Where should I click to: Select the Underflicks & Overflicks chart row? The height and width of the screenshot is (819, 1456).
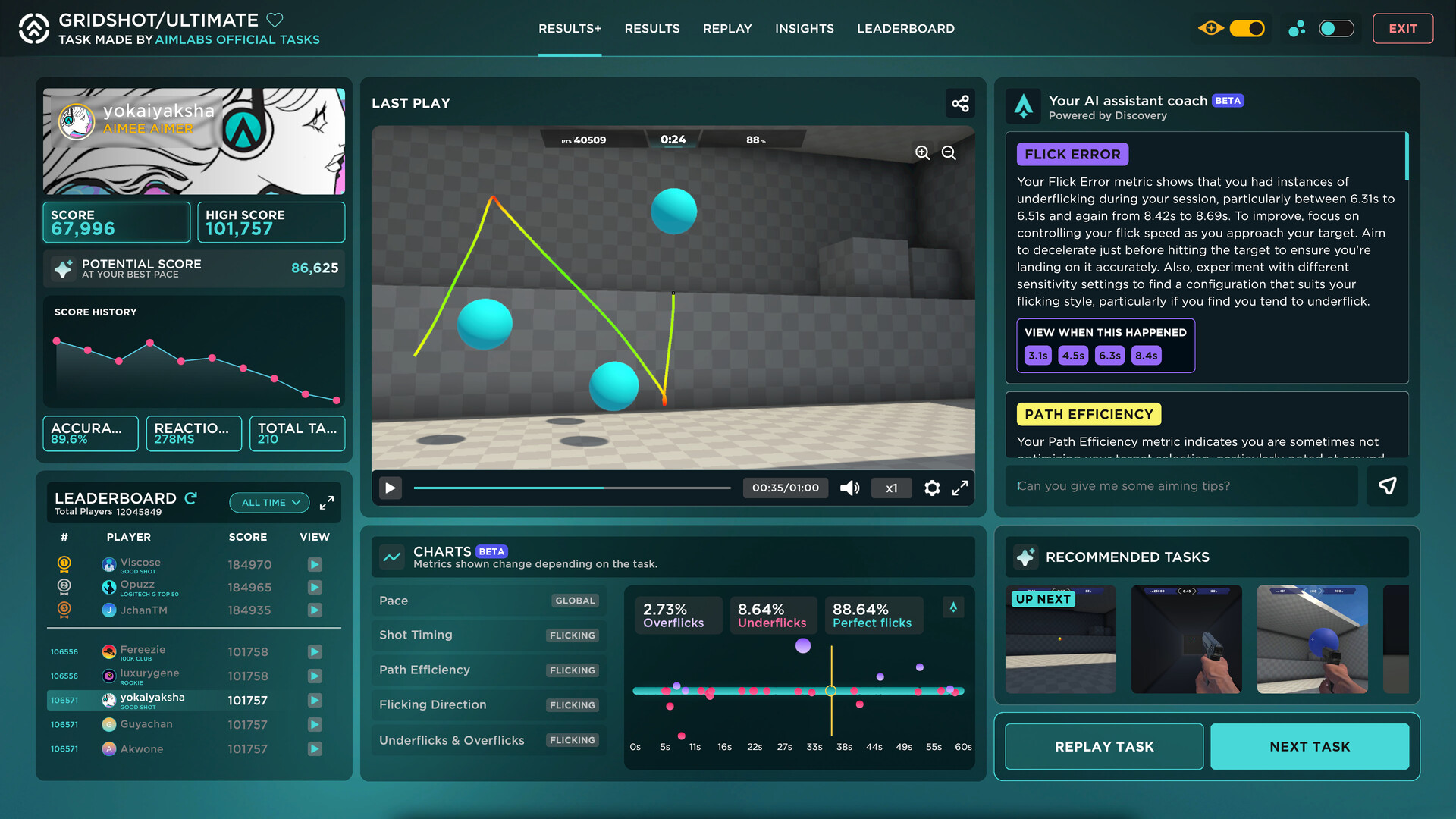(488, 740)
